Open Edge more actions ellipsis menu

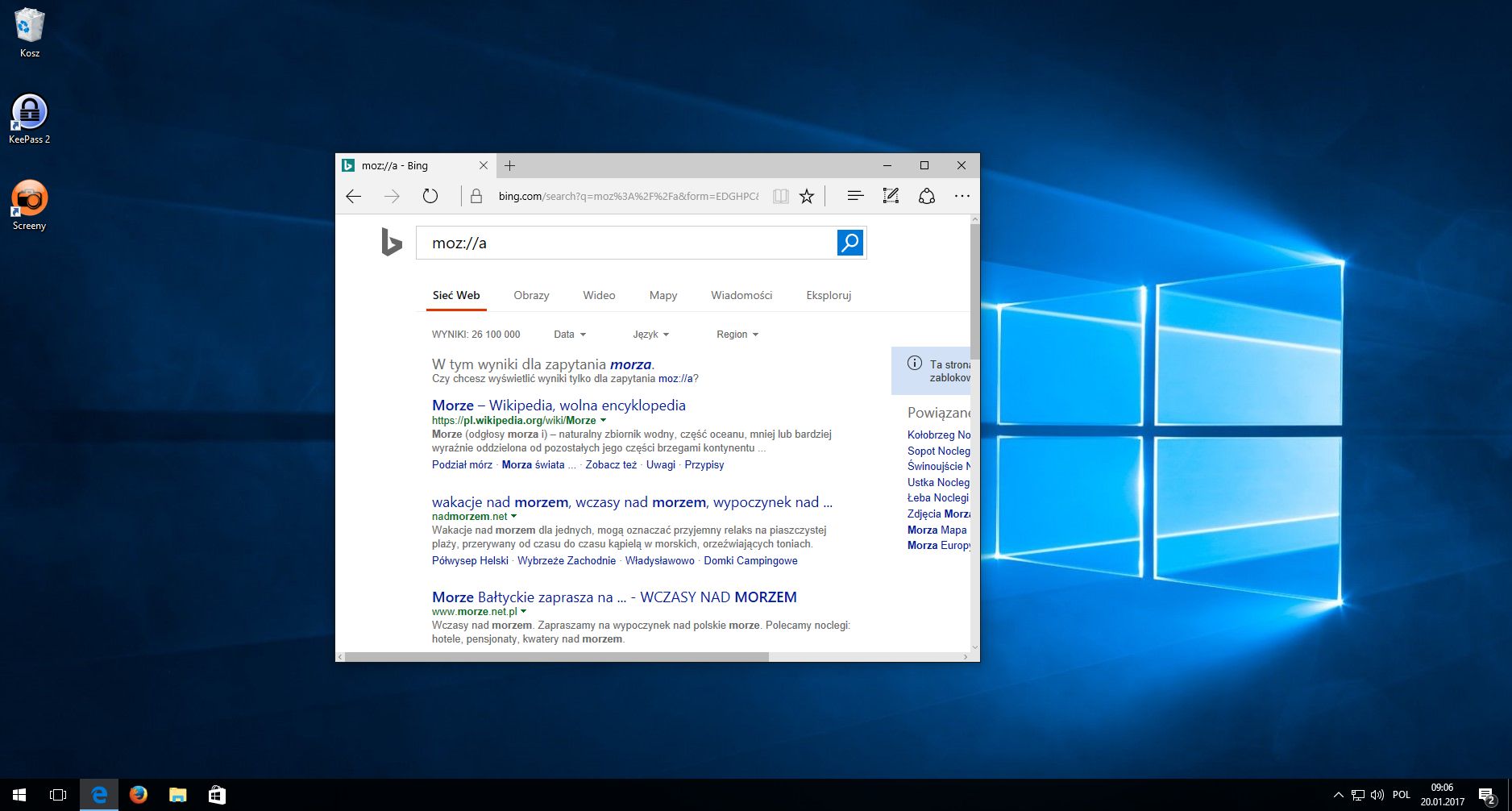point(962,196)
